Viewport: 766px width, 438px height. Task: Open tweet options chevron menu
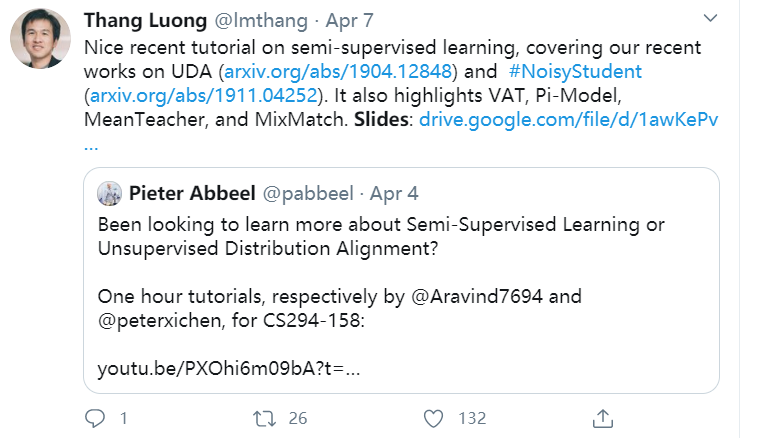pos(710,19)
